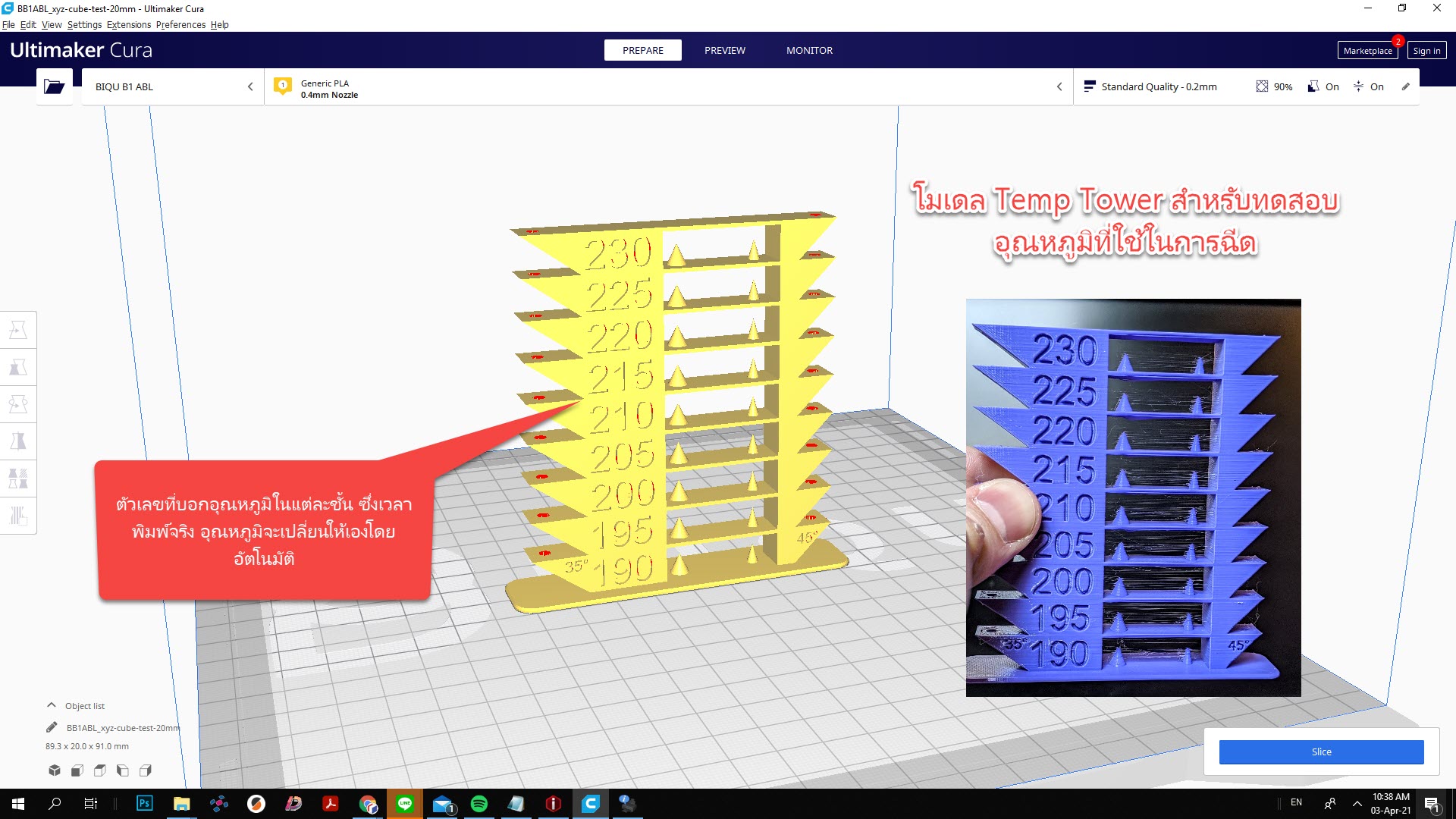Open Task View on taskbar

click(91, 804)
